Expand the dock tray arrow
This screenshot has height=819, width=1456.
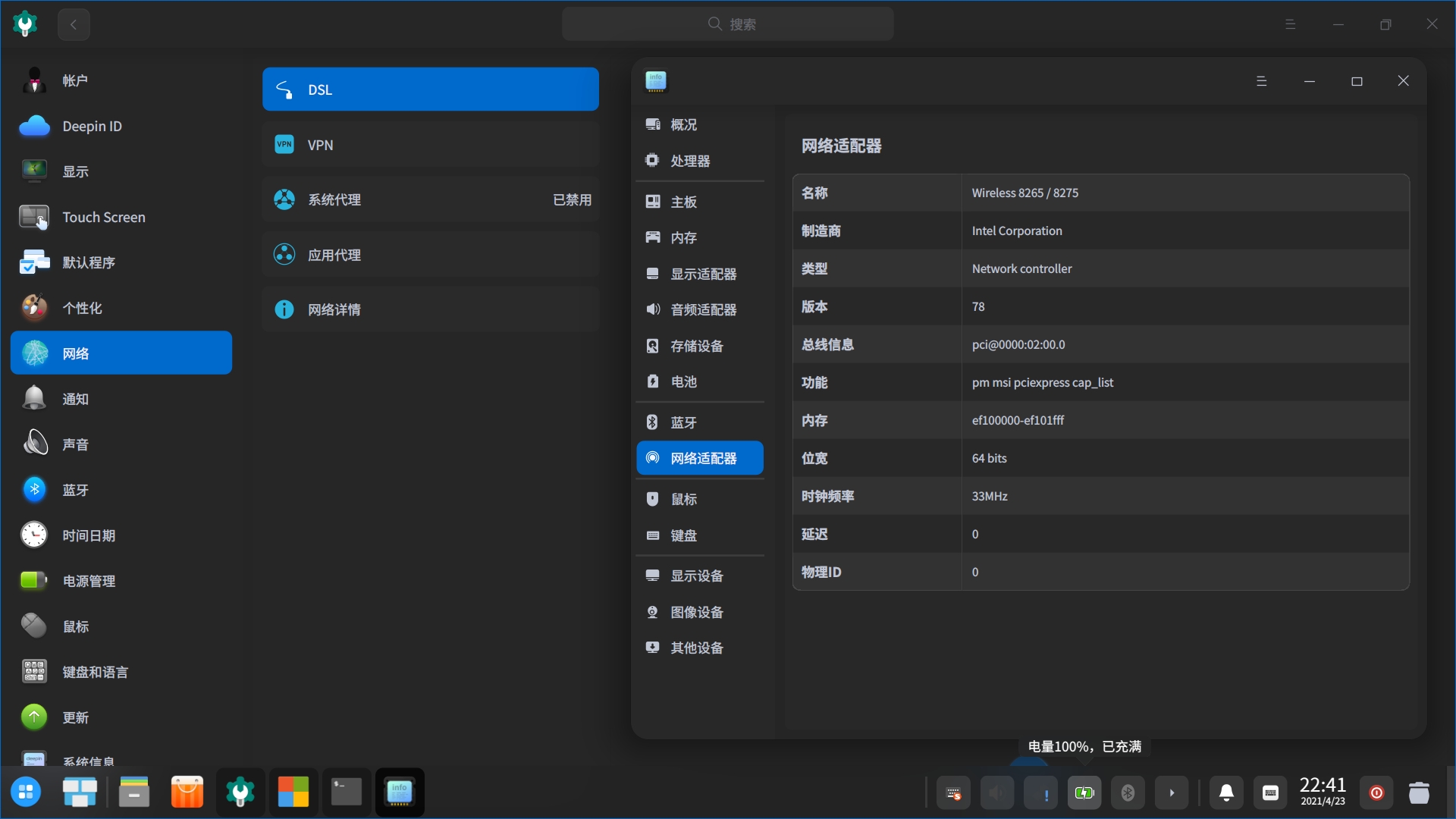click(1172, 793)
